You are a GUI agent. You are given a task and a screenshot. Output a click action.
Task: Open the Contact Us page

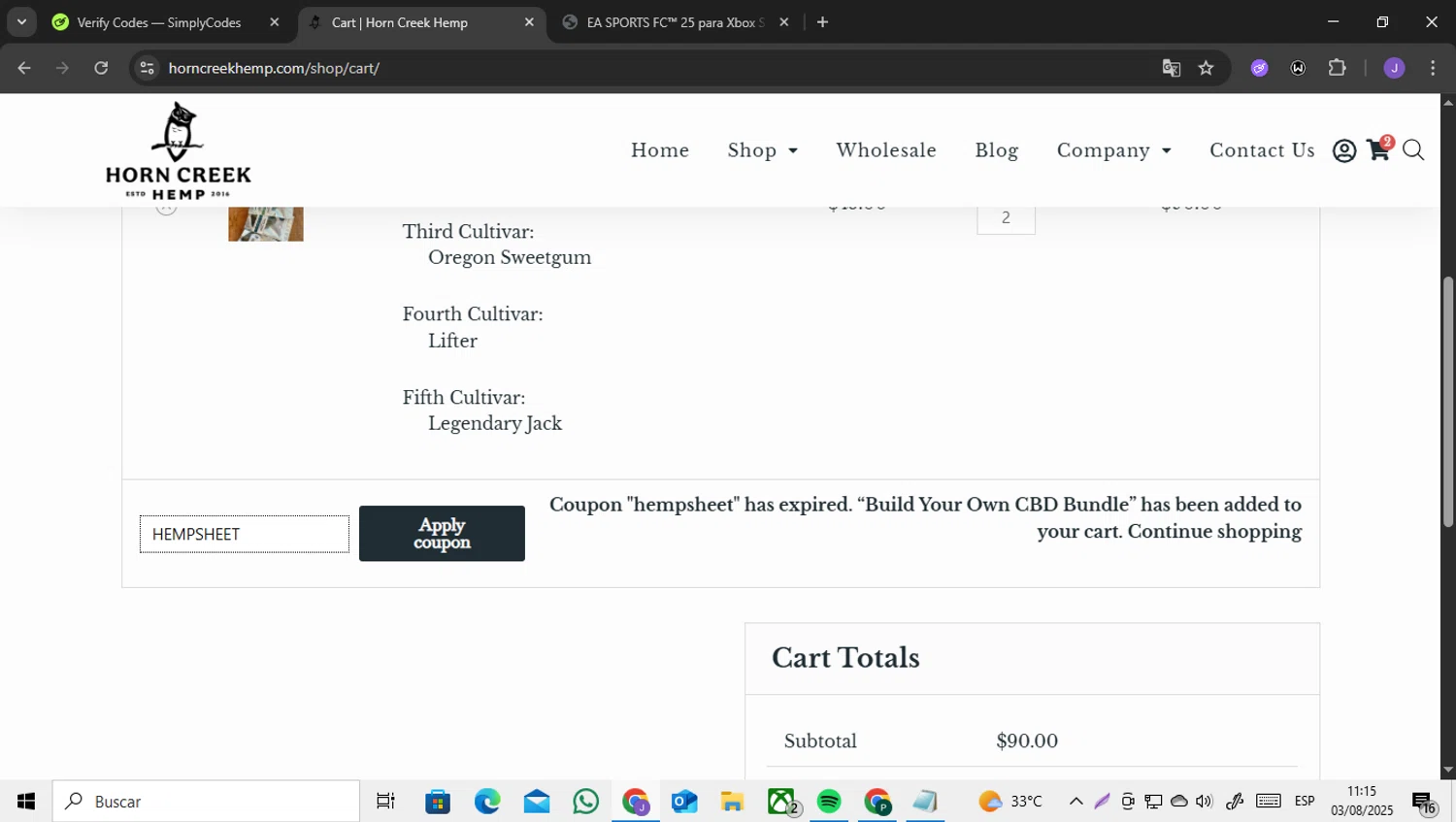[x=1262, y=150]
